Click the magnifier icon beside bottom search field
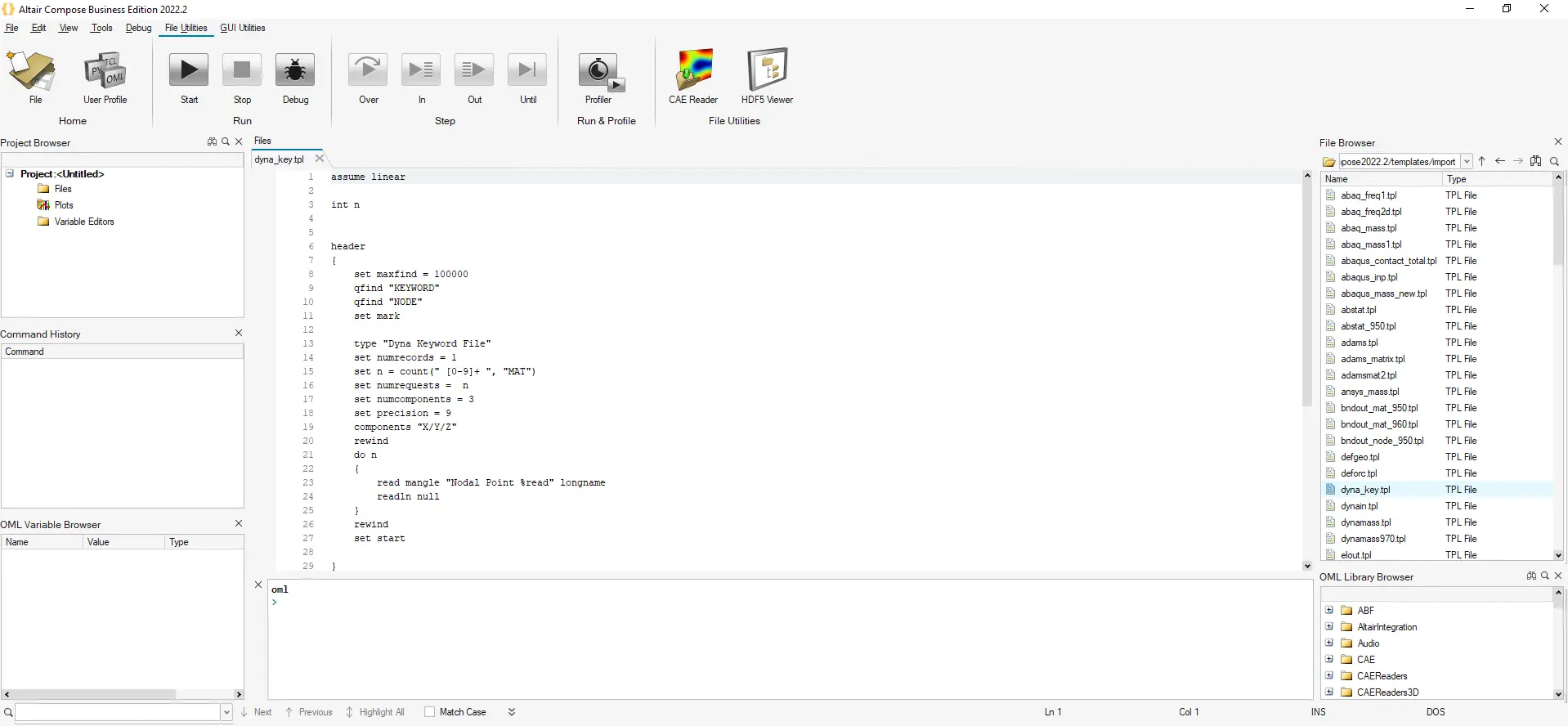This screenshot has height=726, width=1568. [x=8, y=712]
